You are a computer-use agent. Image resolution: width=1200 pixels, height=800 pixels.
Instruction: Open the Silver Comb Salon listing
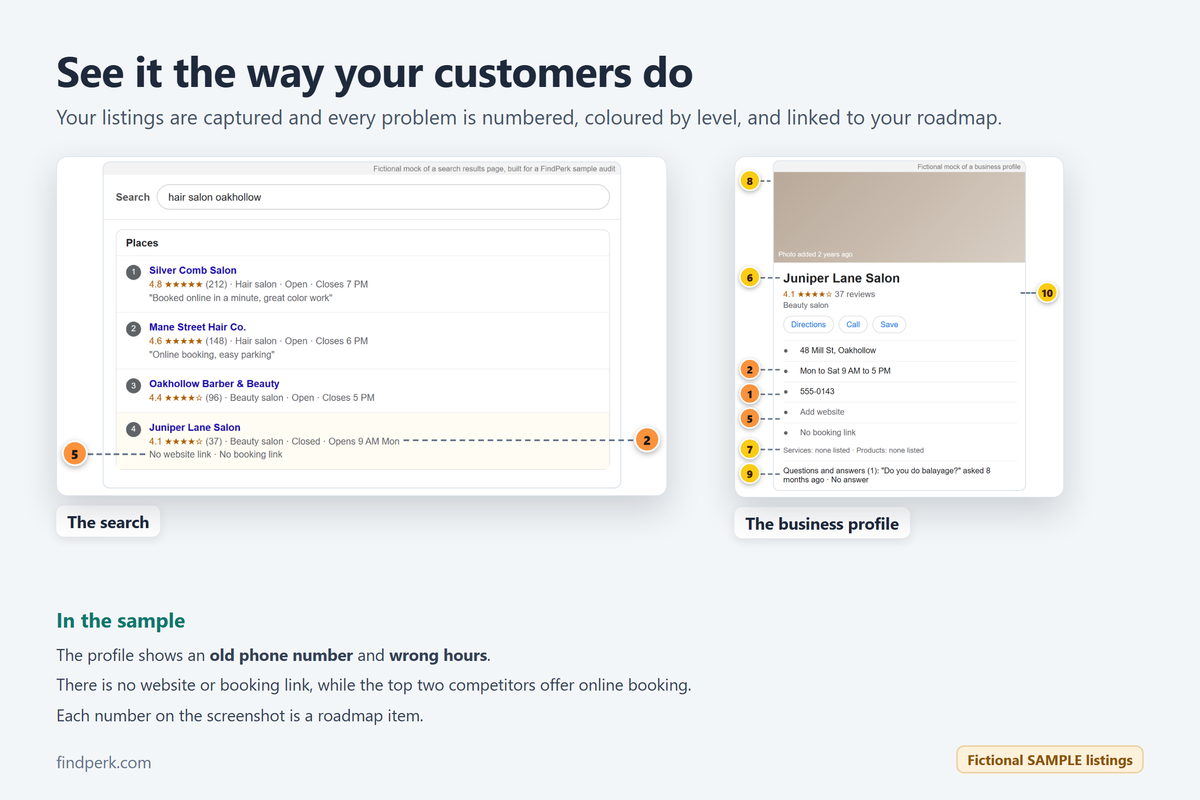[x=193, y=270]
